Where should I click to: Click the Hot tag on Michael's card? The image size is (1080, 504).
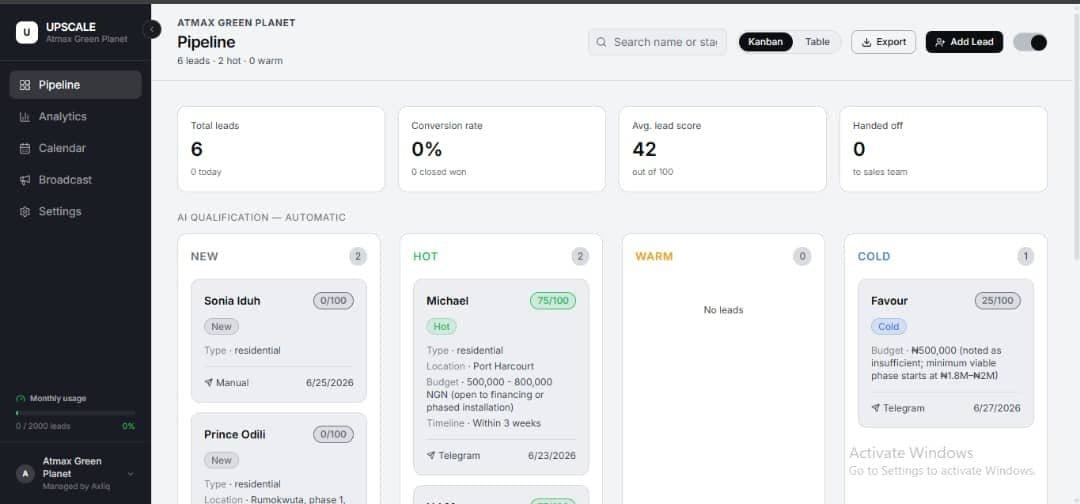pos(442,326)
